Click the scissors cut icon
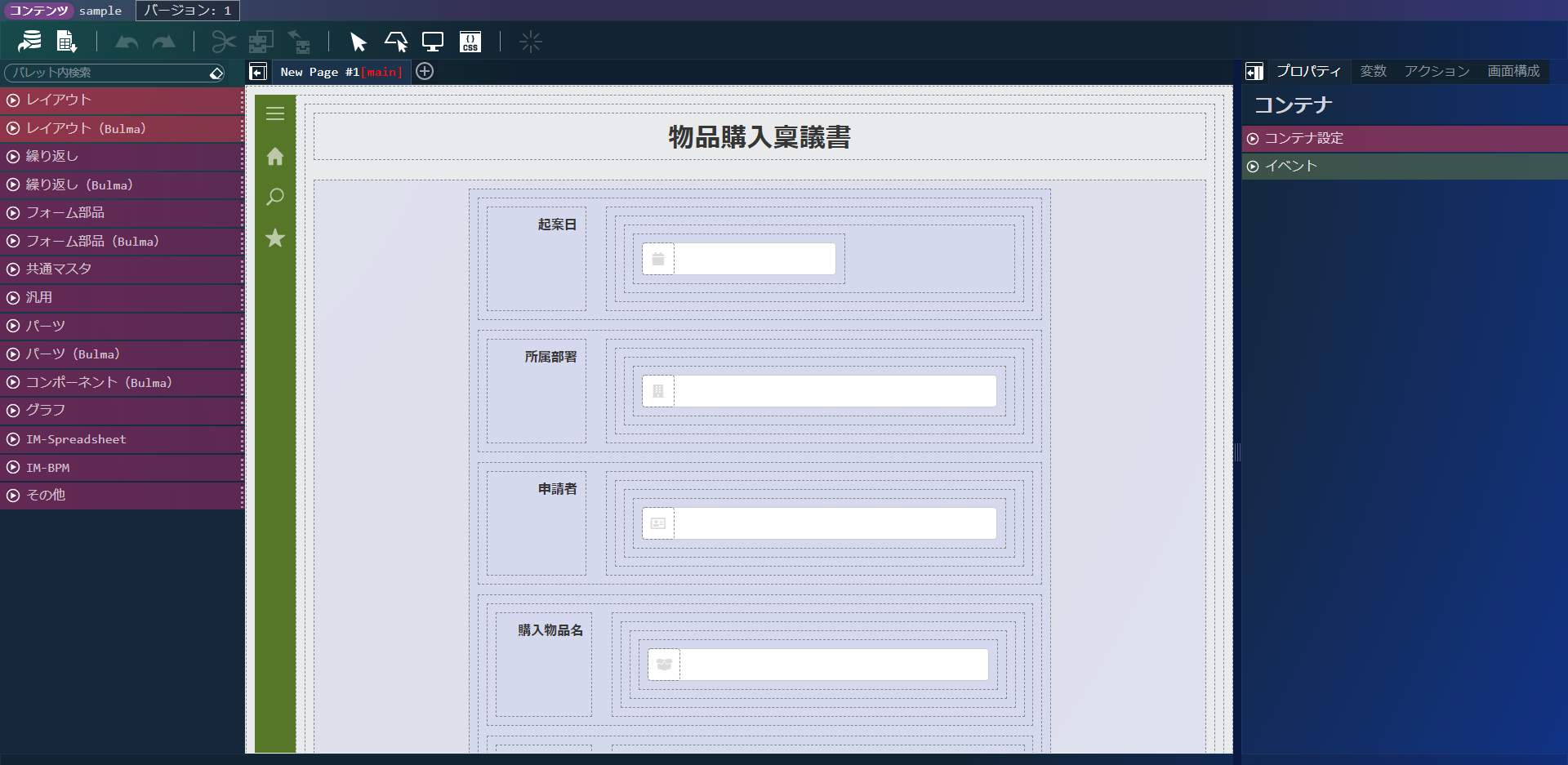Viewport: 1568px width, 765px height. 224,42
